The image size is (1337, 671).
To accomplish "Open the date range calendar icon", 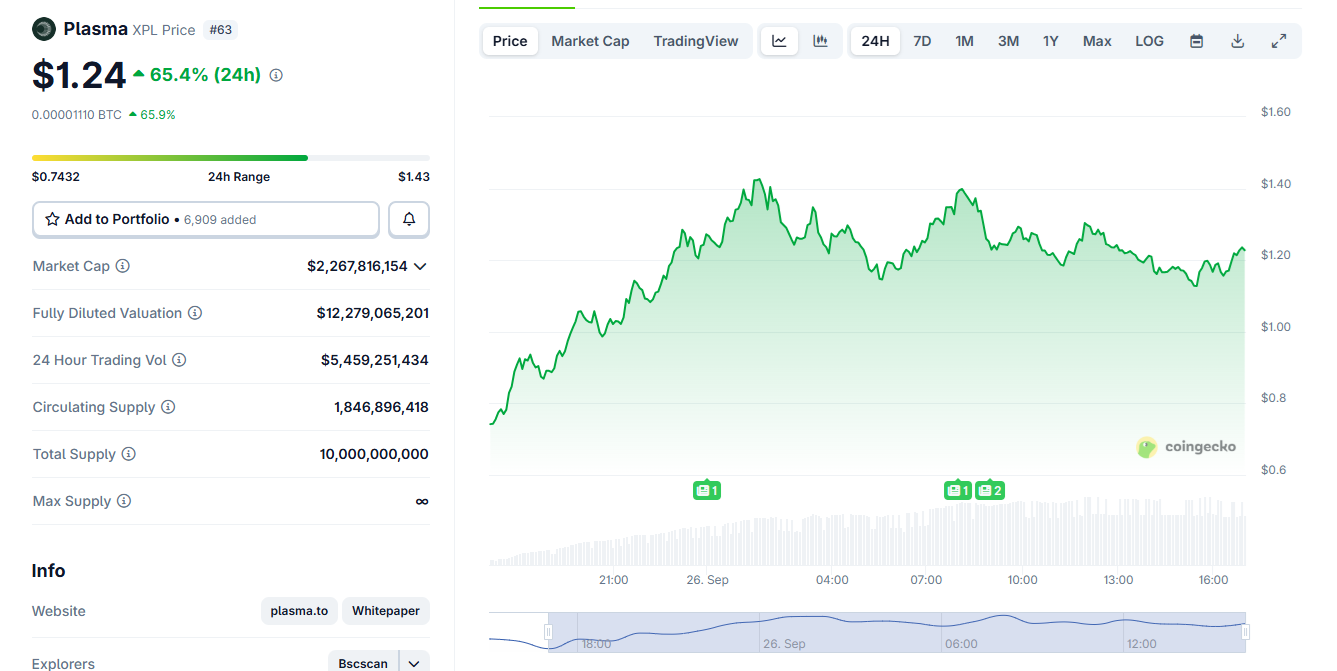I will 1196,40.
